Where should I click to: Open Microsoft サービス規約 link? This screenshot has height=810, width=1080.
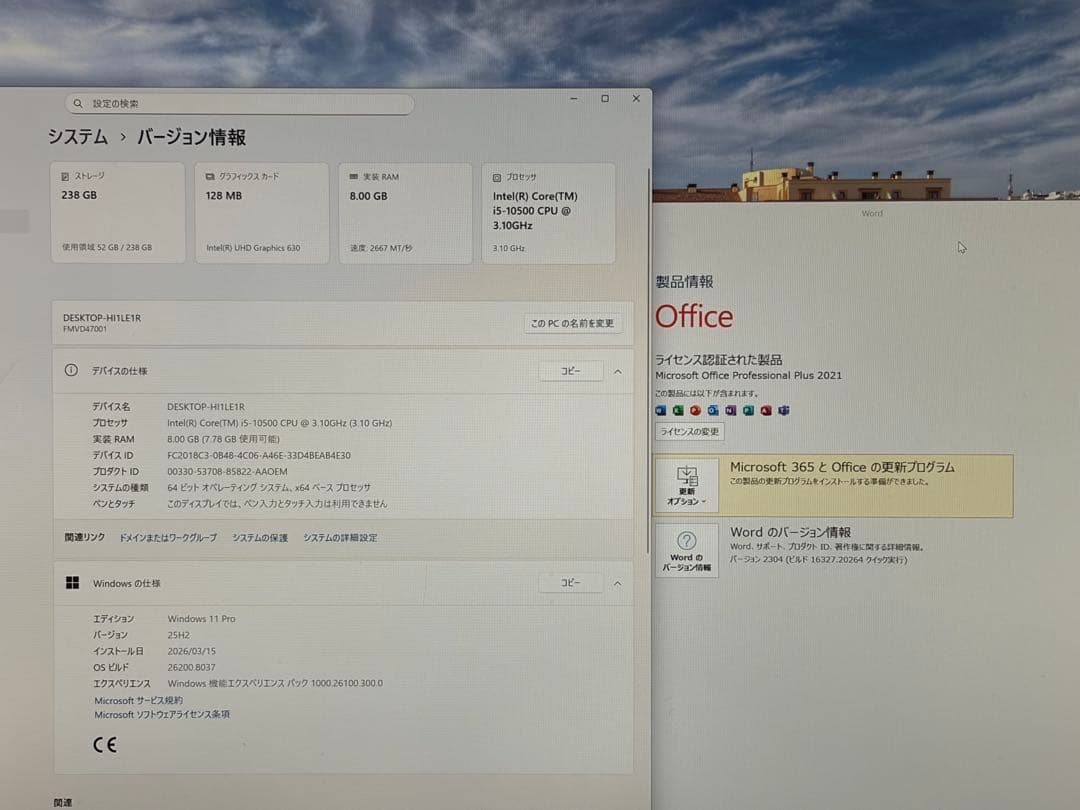[138, 700]
